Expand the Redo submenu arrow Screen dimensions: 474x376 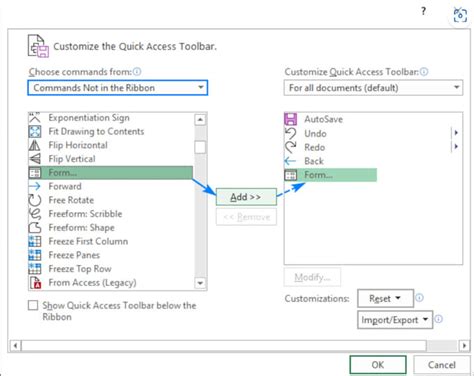(x=456, y=146)
